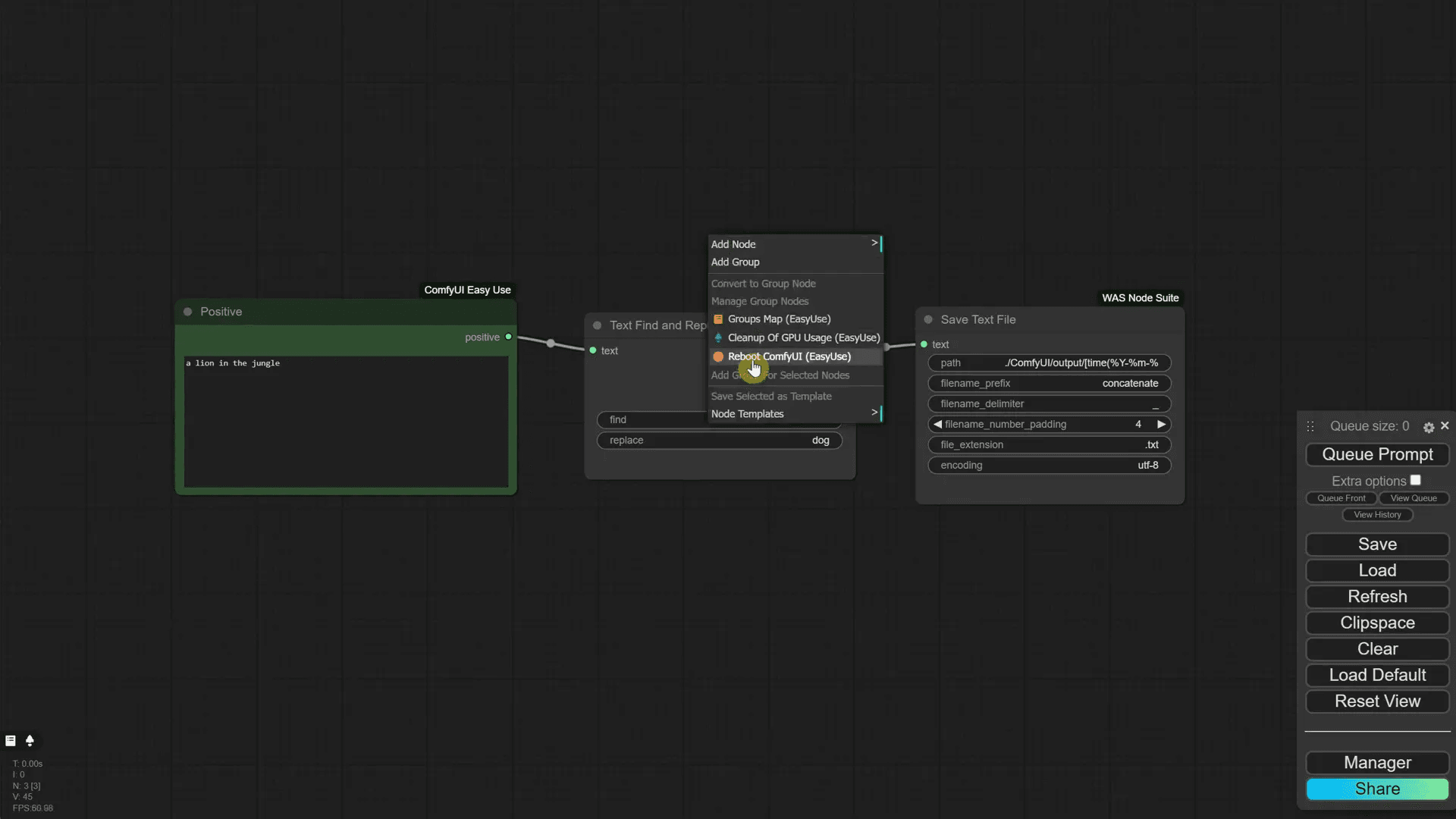
Task: Open the Manager button
Action: click(1377, 763)
